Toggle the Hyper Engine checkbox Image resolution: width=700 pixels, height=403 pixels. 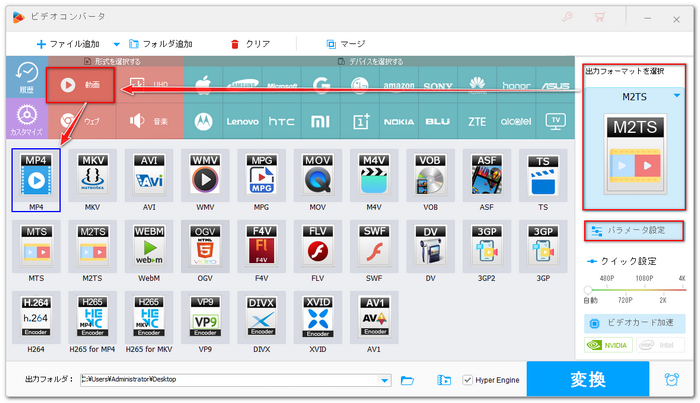467,380
